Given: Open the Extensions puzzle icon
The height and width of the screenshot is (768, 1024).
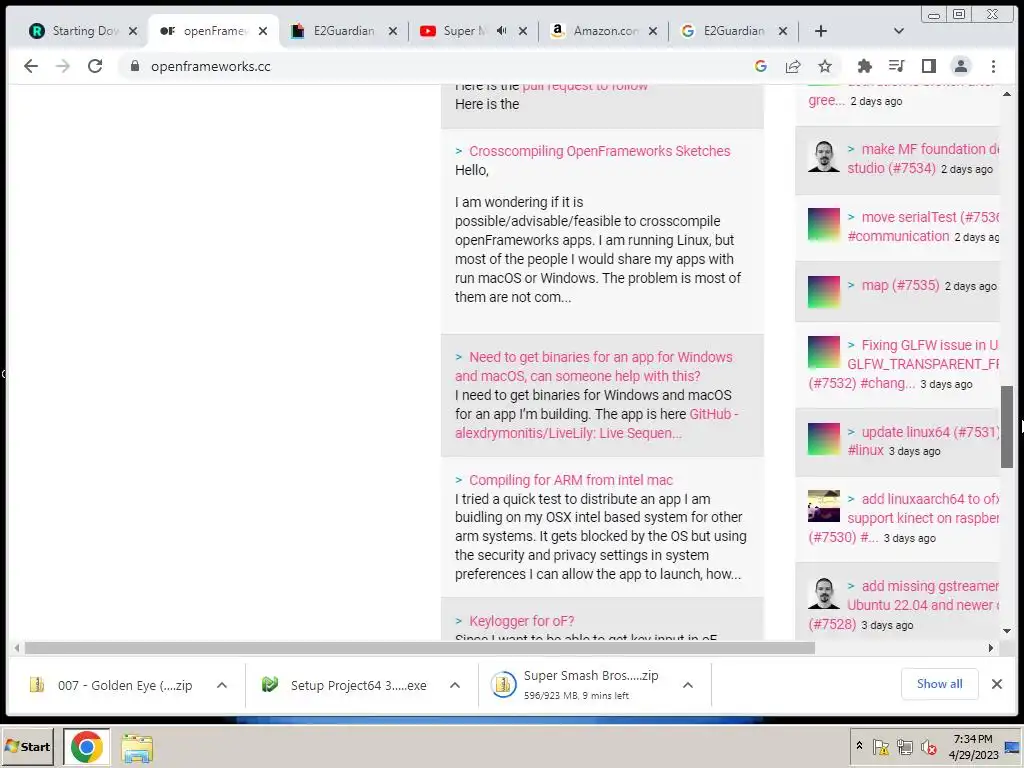Looking at the screenshot, I should click(865, 66).
